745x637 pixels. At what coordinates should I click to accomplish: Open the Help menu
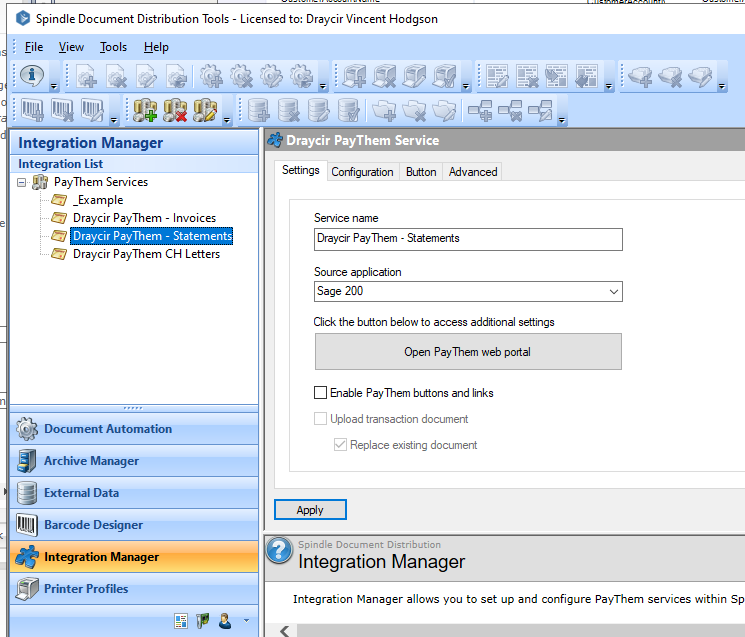156,47
